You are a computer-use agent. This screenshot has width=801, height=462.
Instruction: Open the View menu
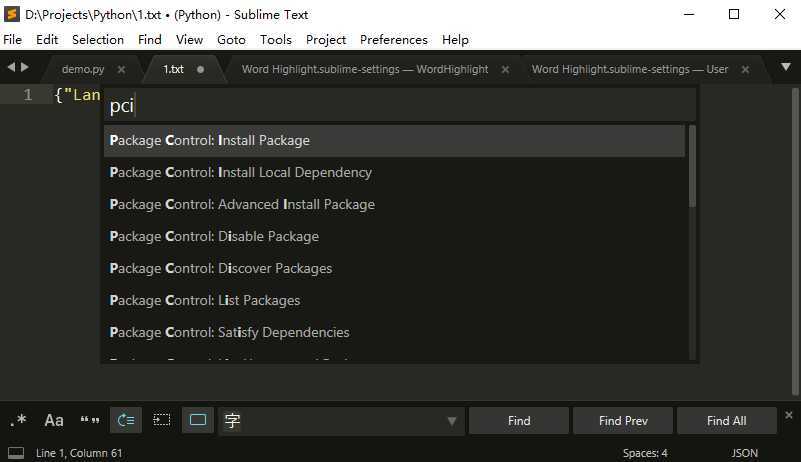(190, 40)
